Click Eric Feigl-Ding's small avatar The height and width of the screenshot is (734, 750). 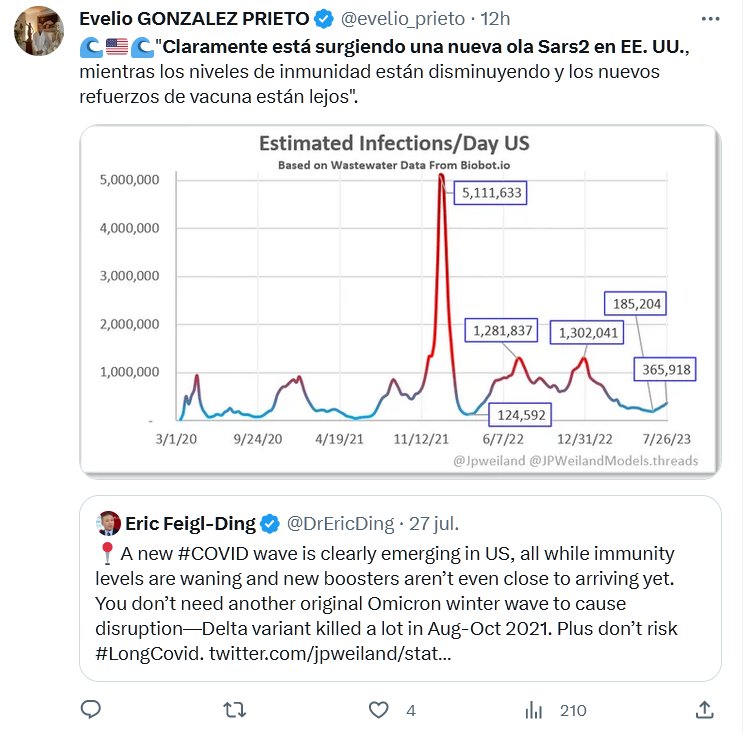click(x=109, y=523)
